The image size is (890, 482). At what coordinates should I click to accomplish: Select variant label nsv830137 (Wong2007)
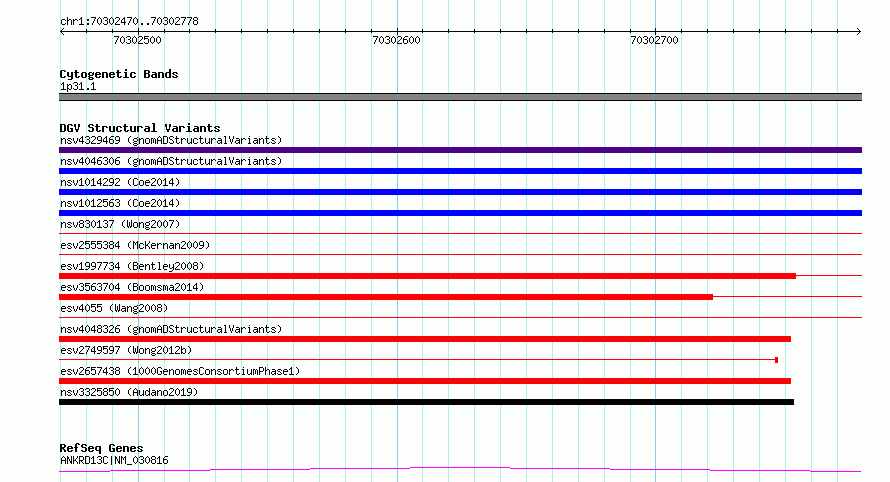[x=120, y=224]
